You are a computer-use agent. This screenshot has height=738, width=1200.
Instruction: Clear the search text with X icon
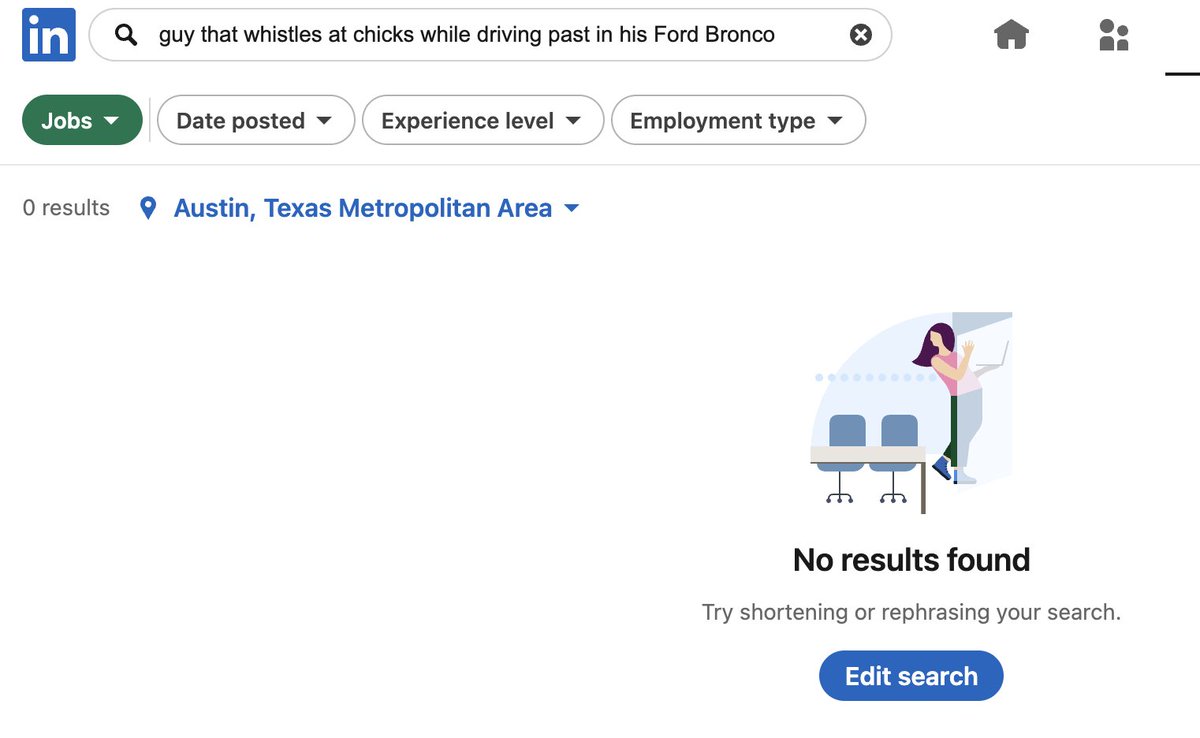(x=860, y=36)
